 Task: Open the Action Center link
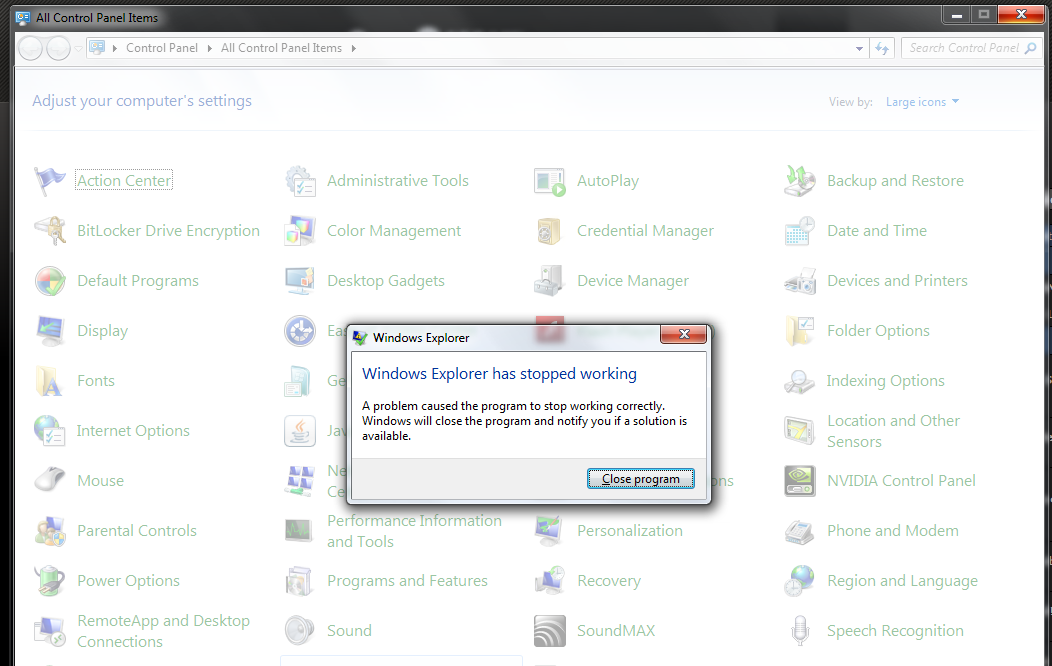tap(123, 180)
